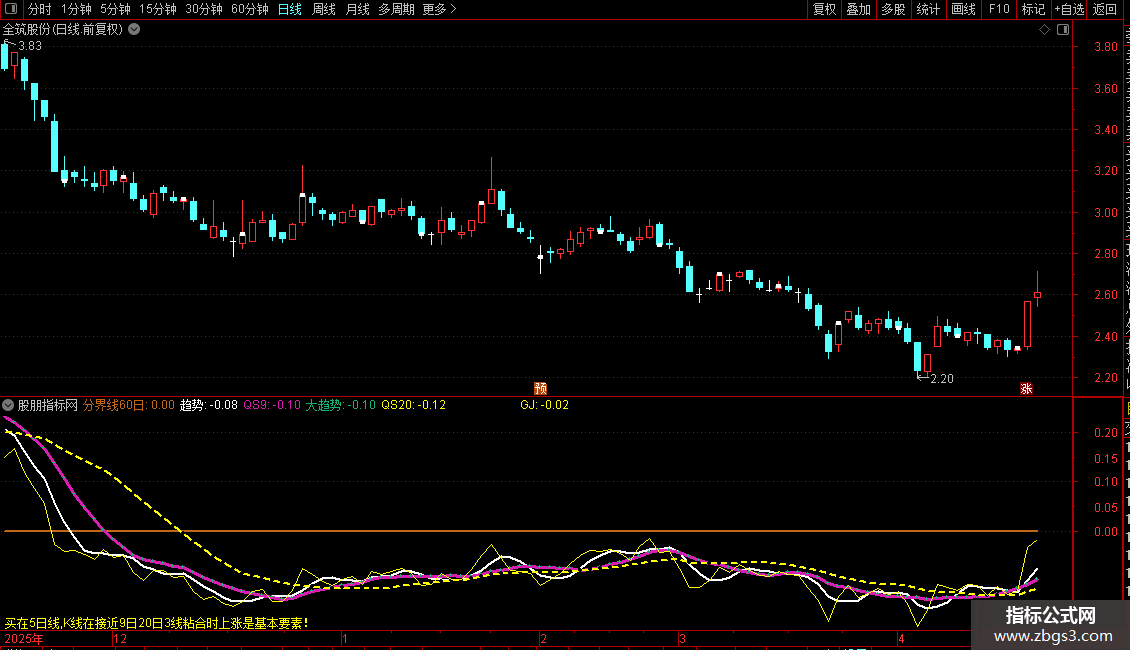Expand the 更多 period options
Screen dimensions: 1130x650
coord(439,9)
